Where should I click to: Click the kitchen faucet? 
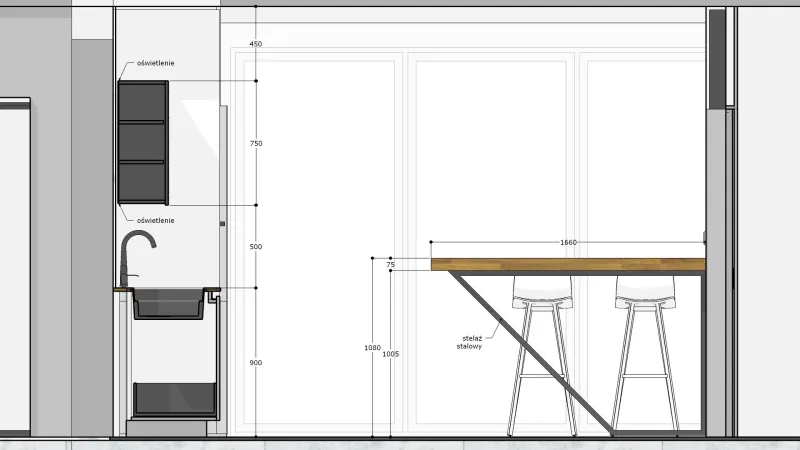click(x=136, y=259)
